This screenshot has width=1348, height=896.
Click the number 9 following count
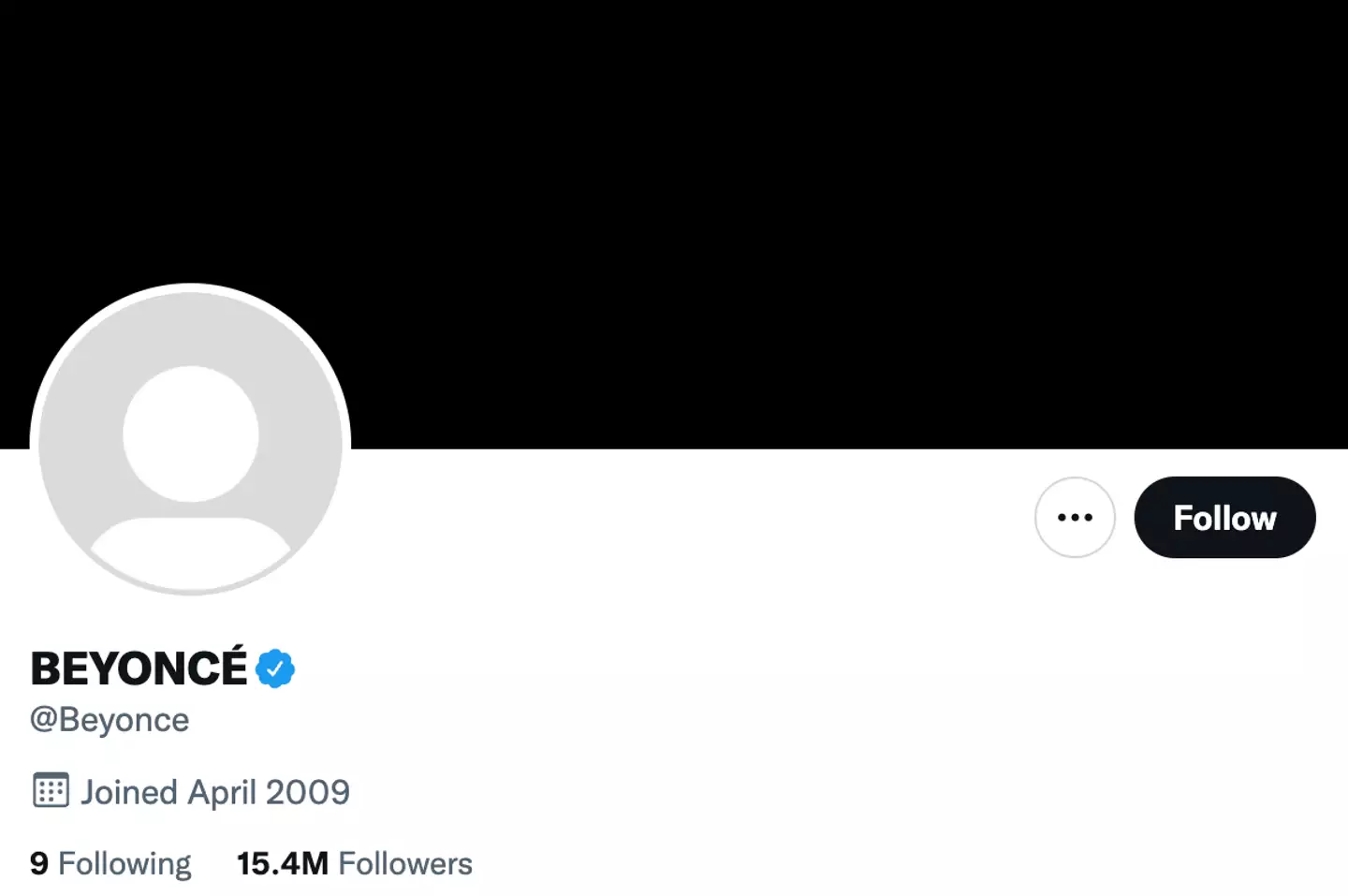tap(39, 863)
